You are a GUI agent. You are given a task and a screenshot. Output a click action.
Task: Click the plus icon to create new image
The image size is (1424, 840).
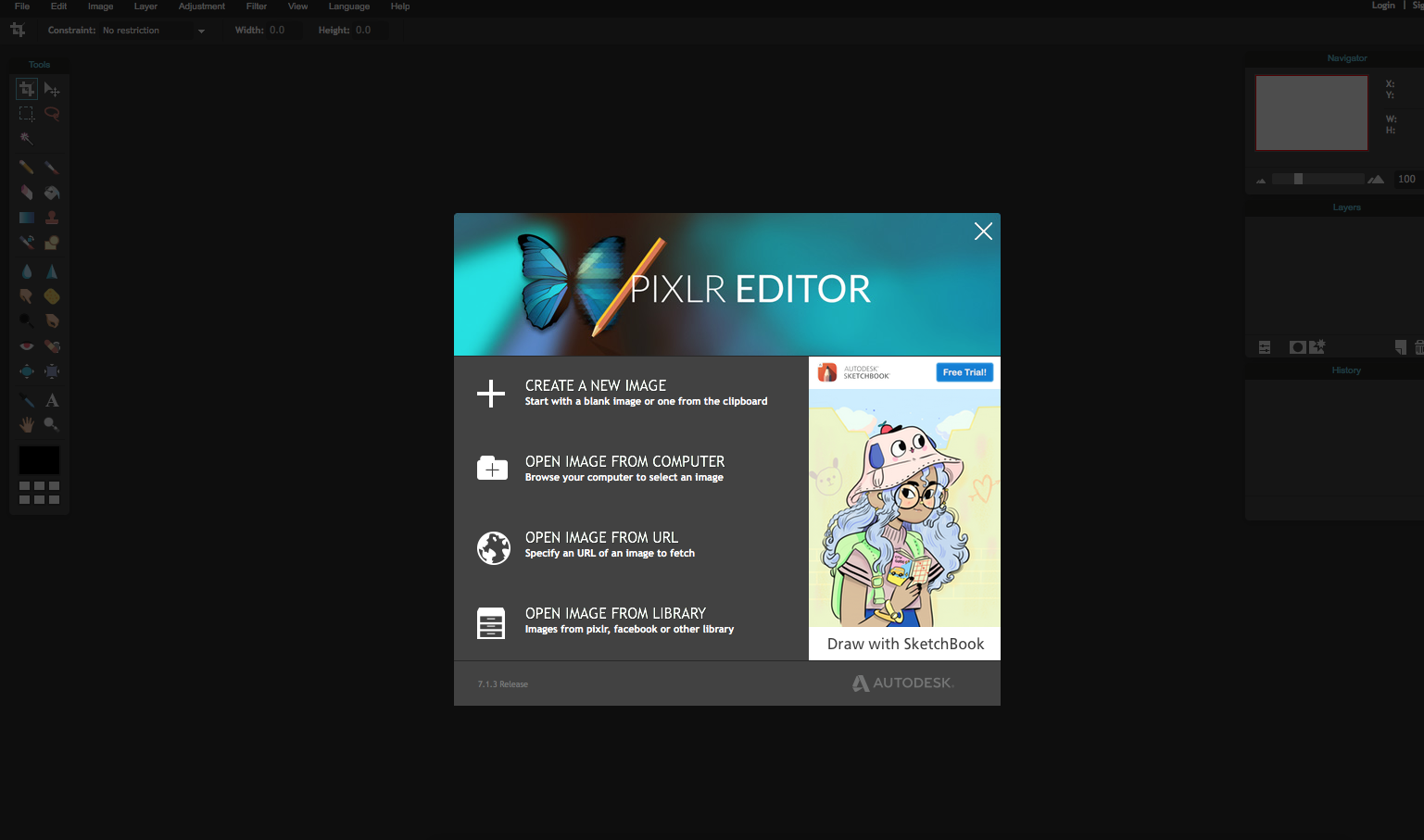click(491, 394)
